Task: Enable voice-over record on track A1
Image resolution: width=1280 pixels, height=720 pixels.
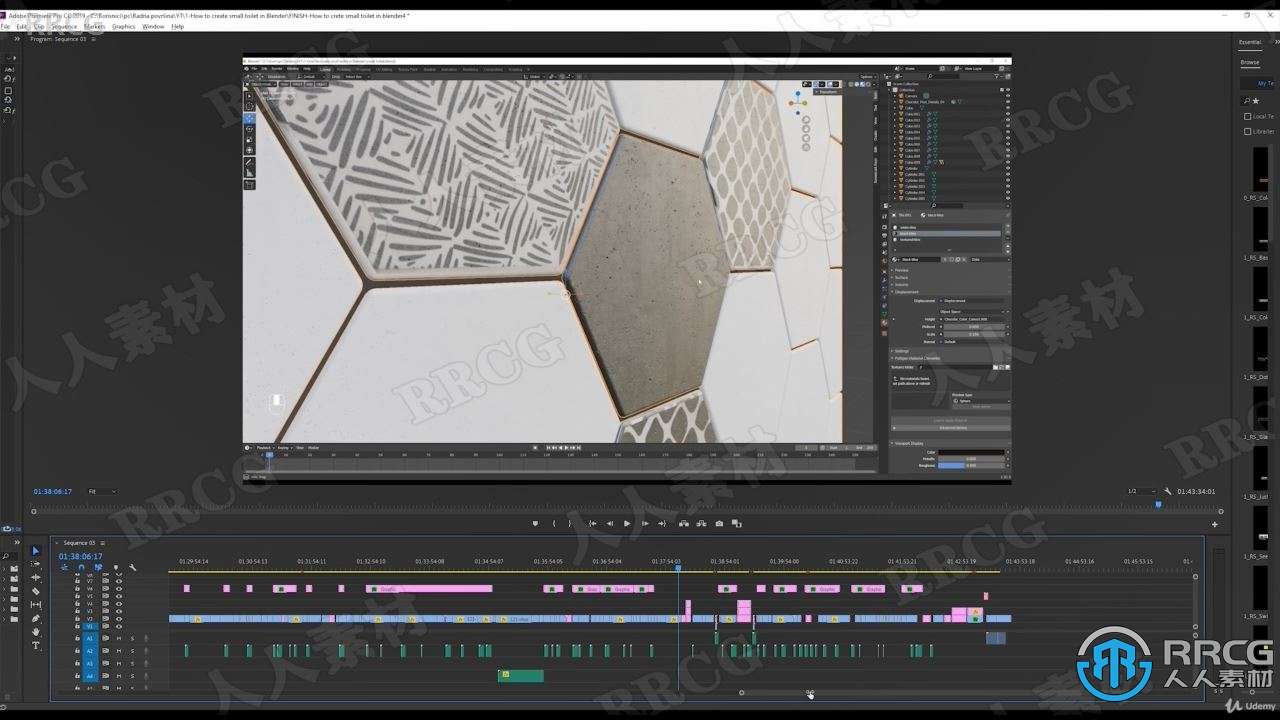Action: [x=145, y=638]
